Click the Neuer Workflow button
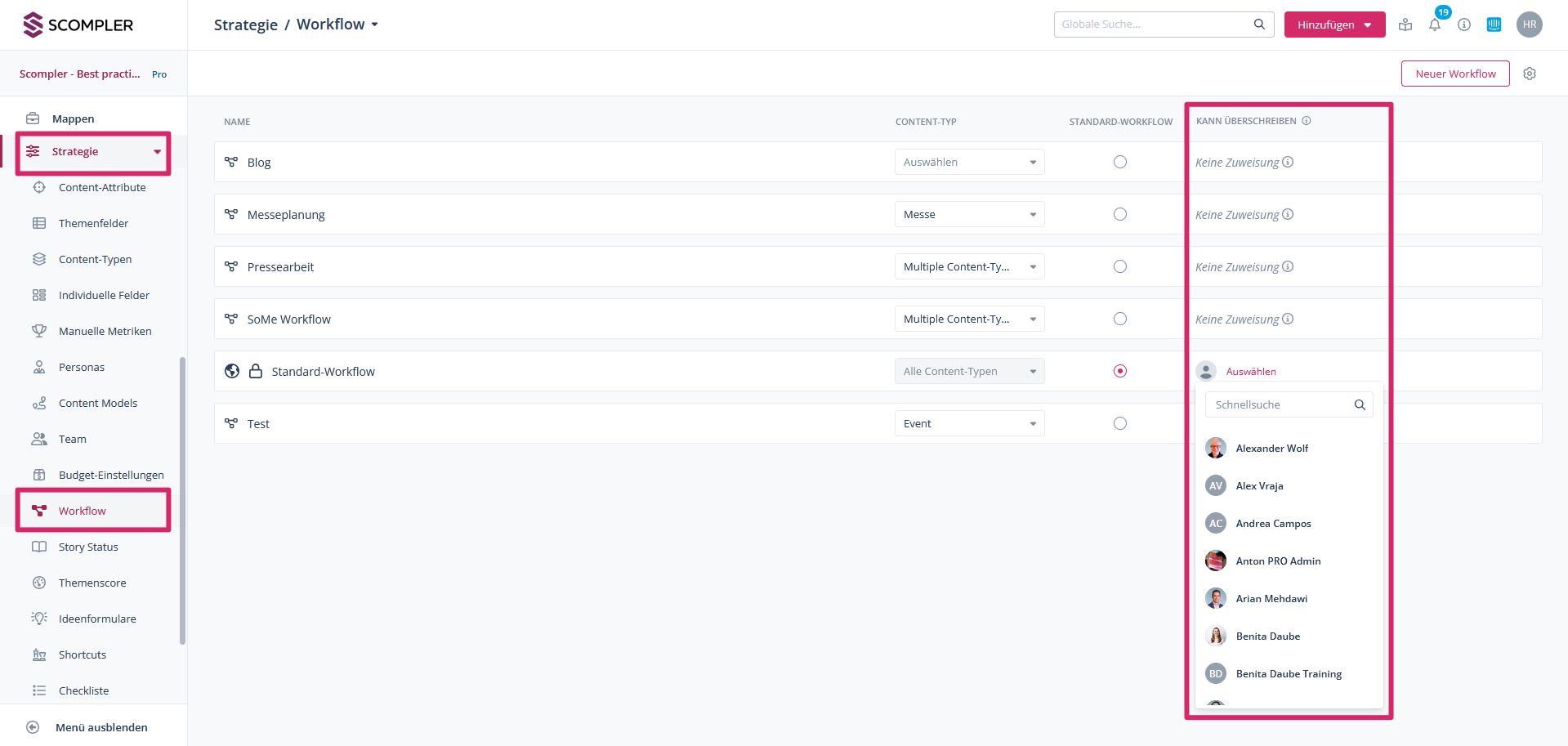1568x746 pixels. click(1455, 74)
